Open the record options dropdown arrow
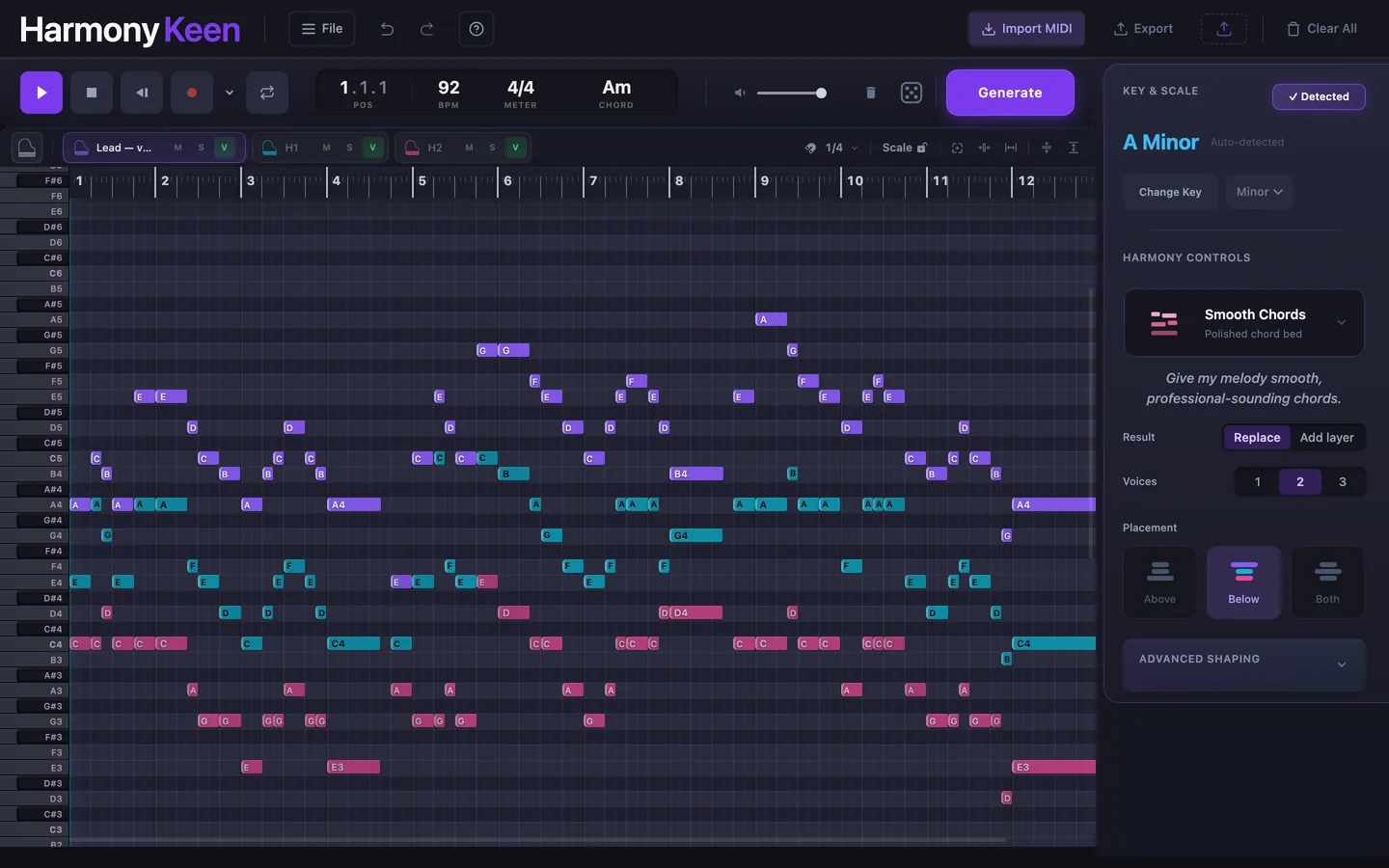Viewport: 1389px width, 868px height. [230, 93]
